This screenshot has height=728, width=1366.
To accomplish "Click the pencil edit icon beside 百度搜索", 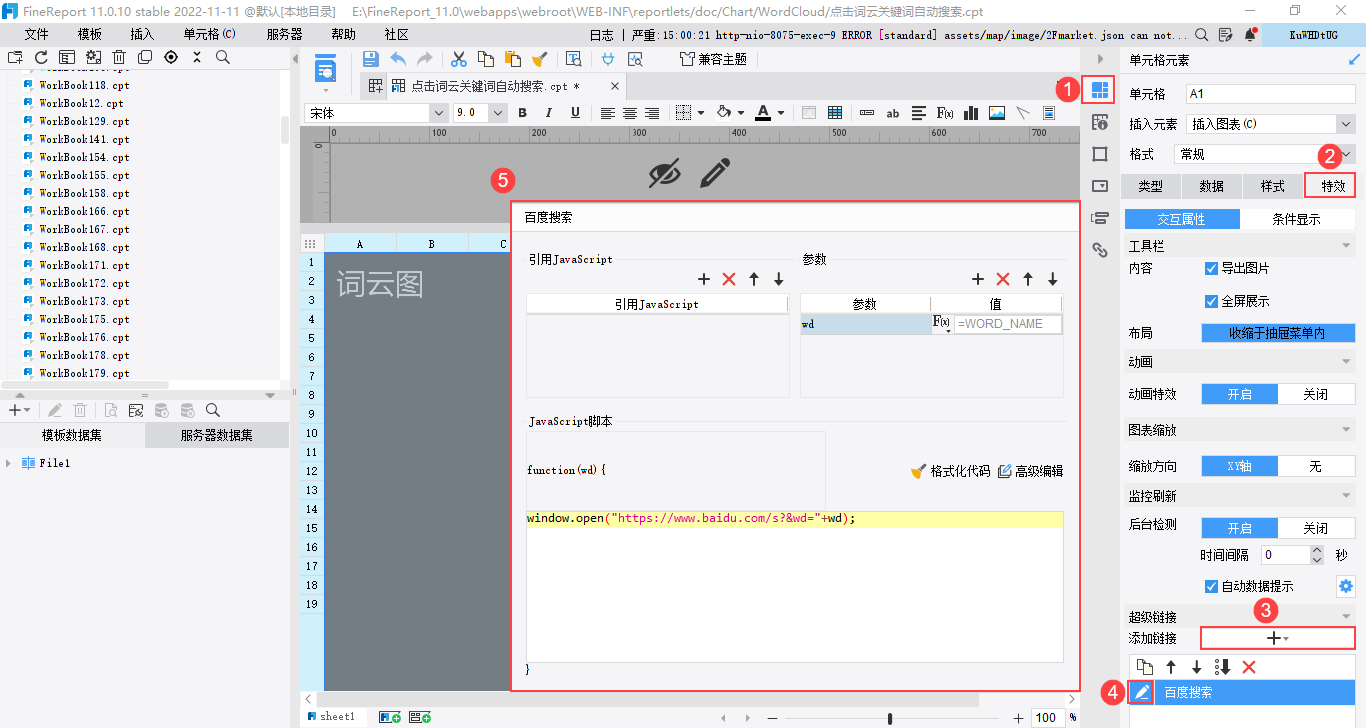I will point(1142,692).
